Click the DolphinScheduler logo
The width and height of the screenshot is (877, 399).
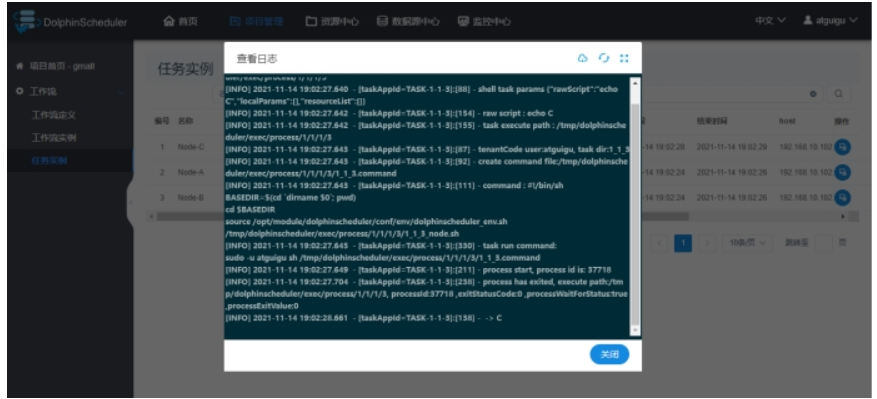point(70,22)
